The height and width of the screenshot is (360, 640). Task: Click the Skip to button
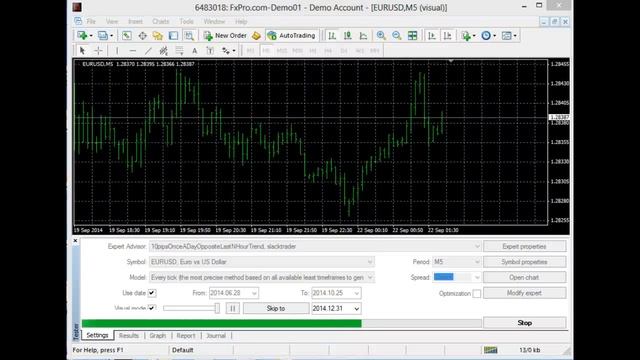(x=276, y=309)
